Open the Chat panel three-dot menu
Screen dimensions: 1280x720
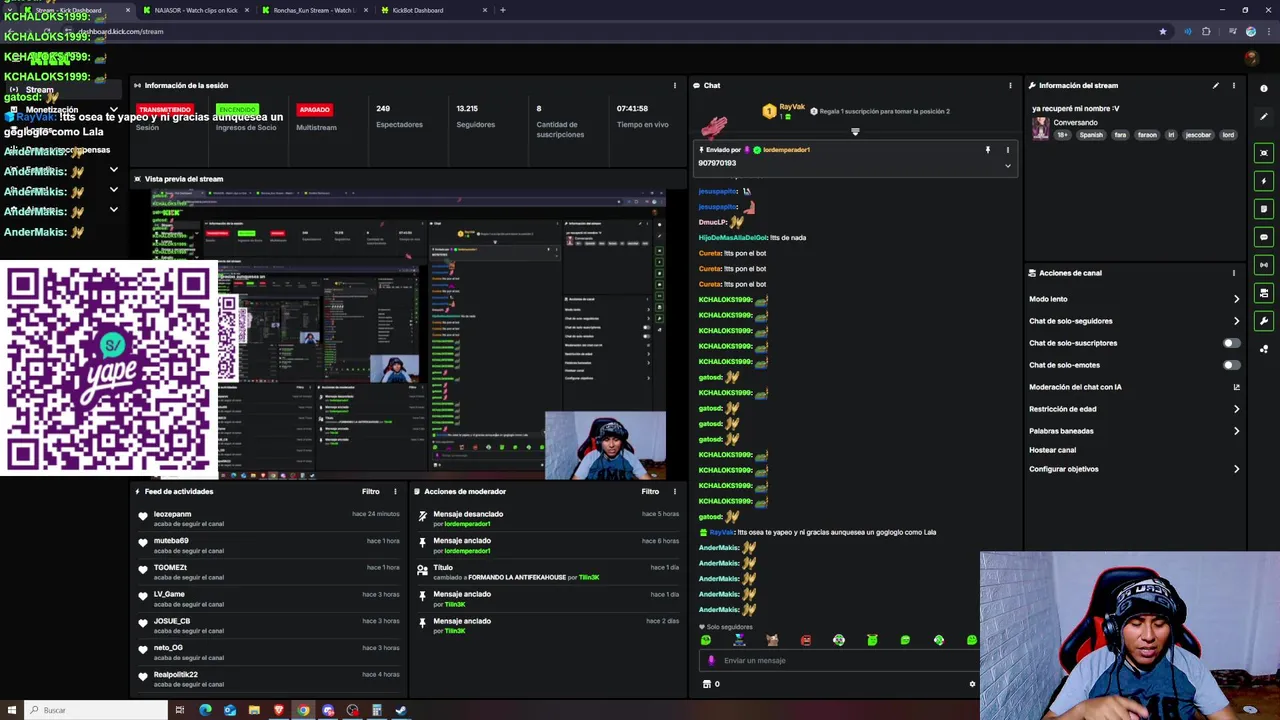click(x=1010, y=85)
